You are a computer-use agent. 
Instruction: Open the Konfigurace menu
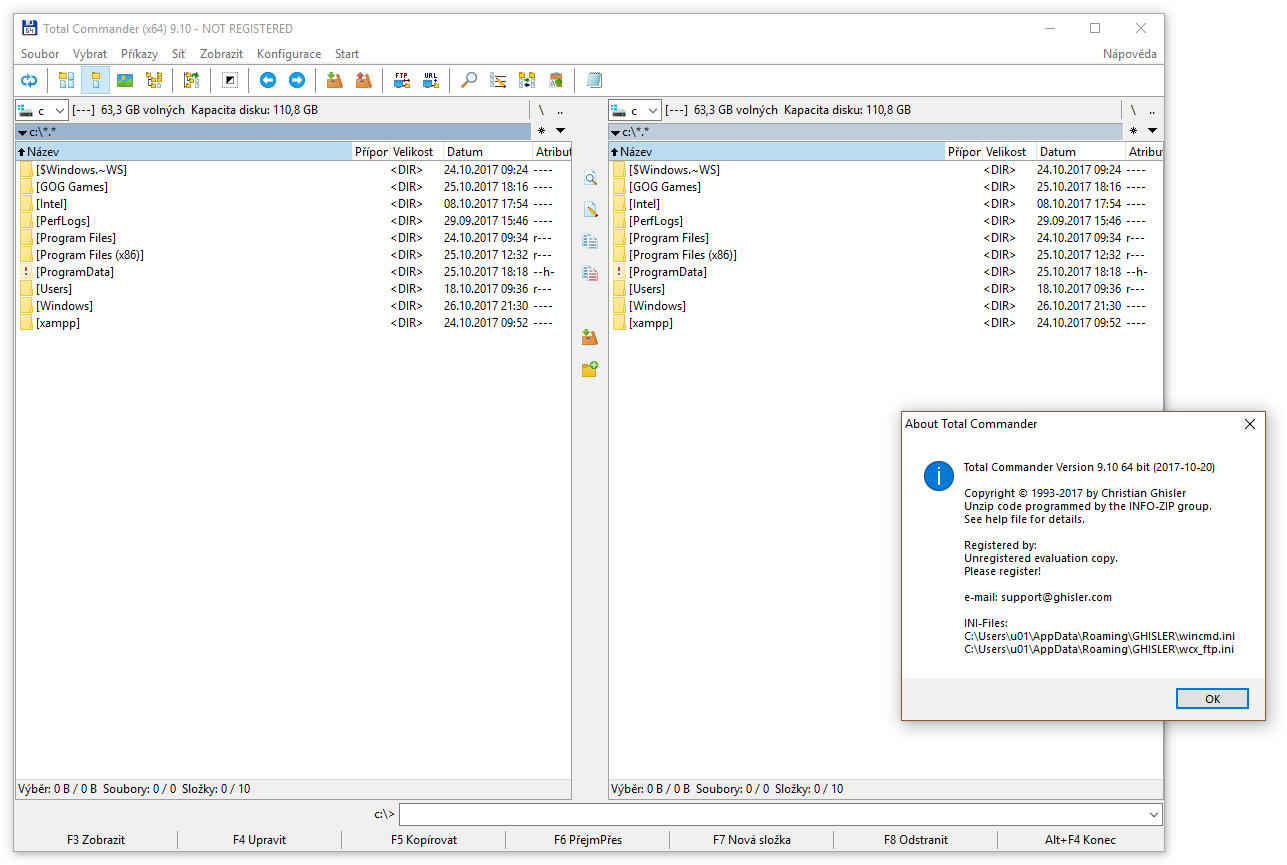coord(289,54)
